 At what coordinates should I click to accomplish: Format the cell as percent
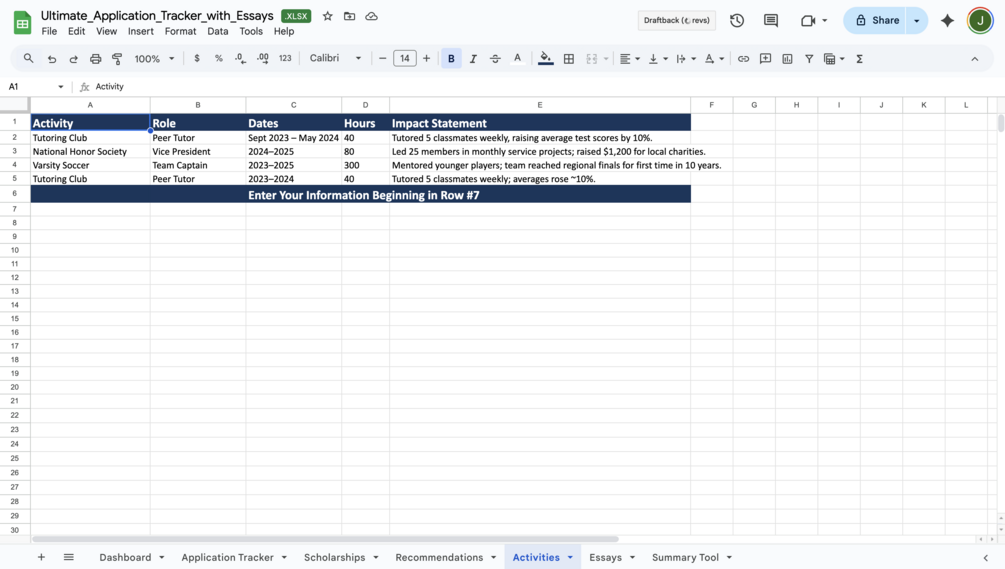coord(219,58)
